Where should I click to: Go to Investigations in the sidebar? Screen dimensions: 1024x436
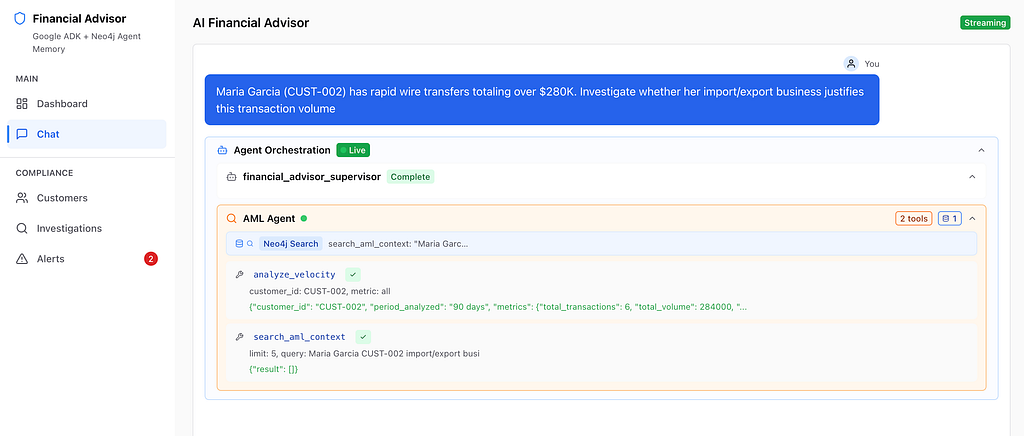coord(68,228)
